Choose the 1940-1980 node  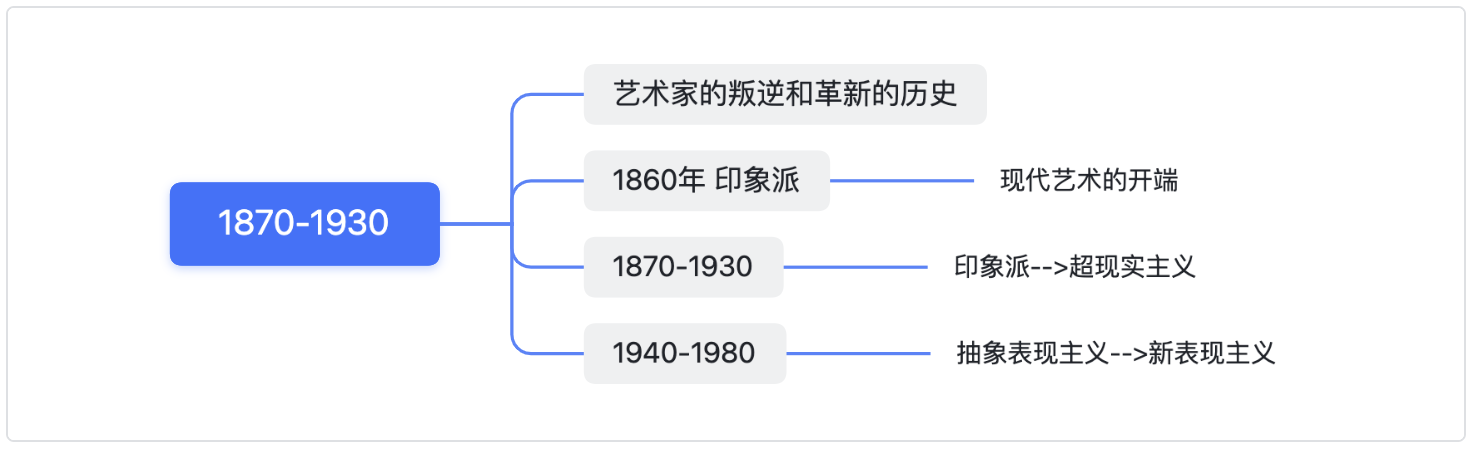pos(685,353)
